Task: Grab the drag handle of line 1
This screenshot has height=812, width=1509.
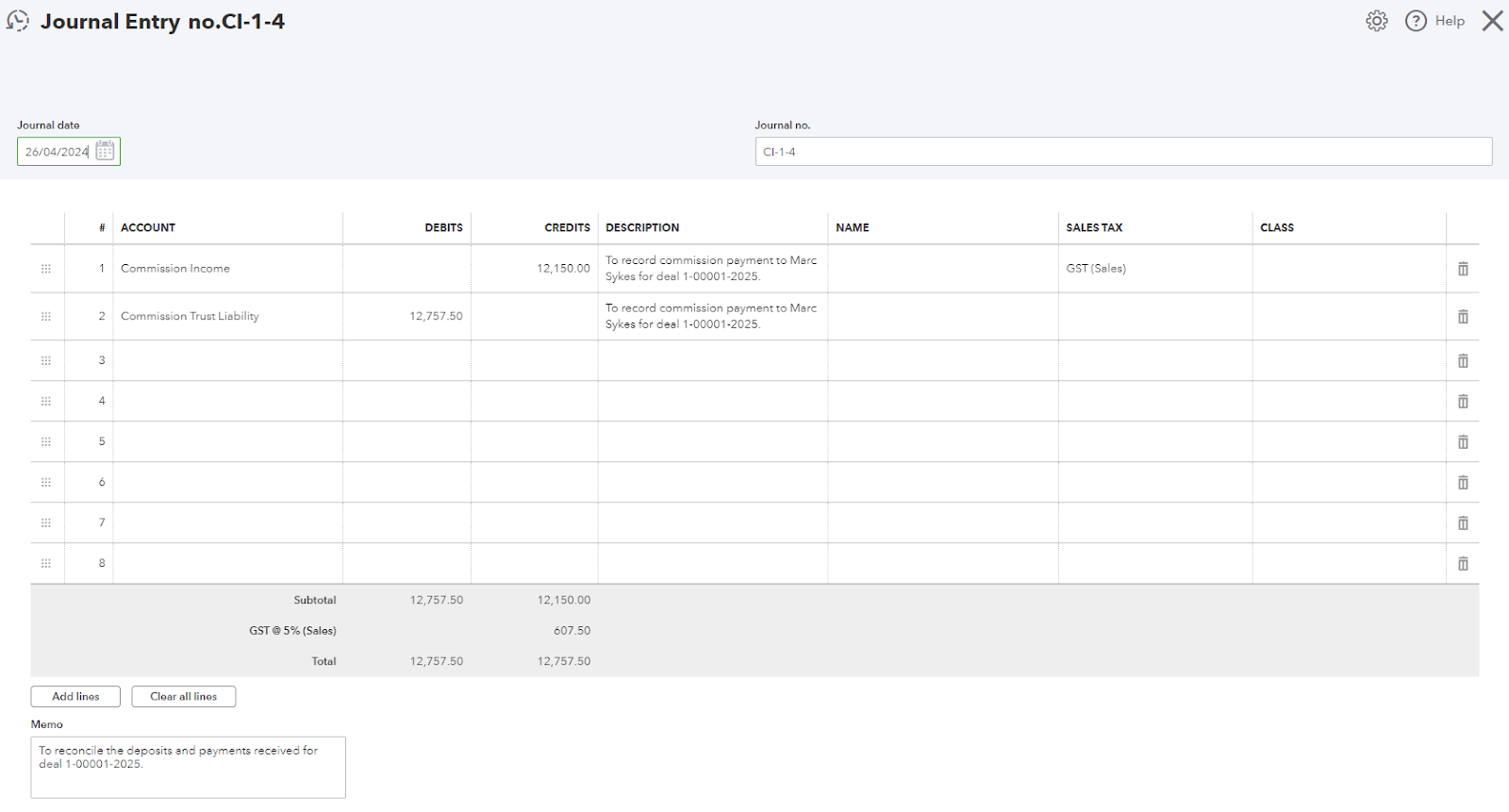Action: 46,269
